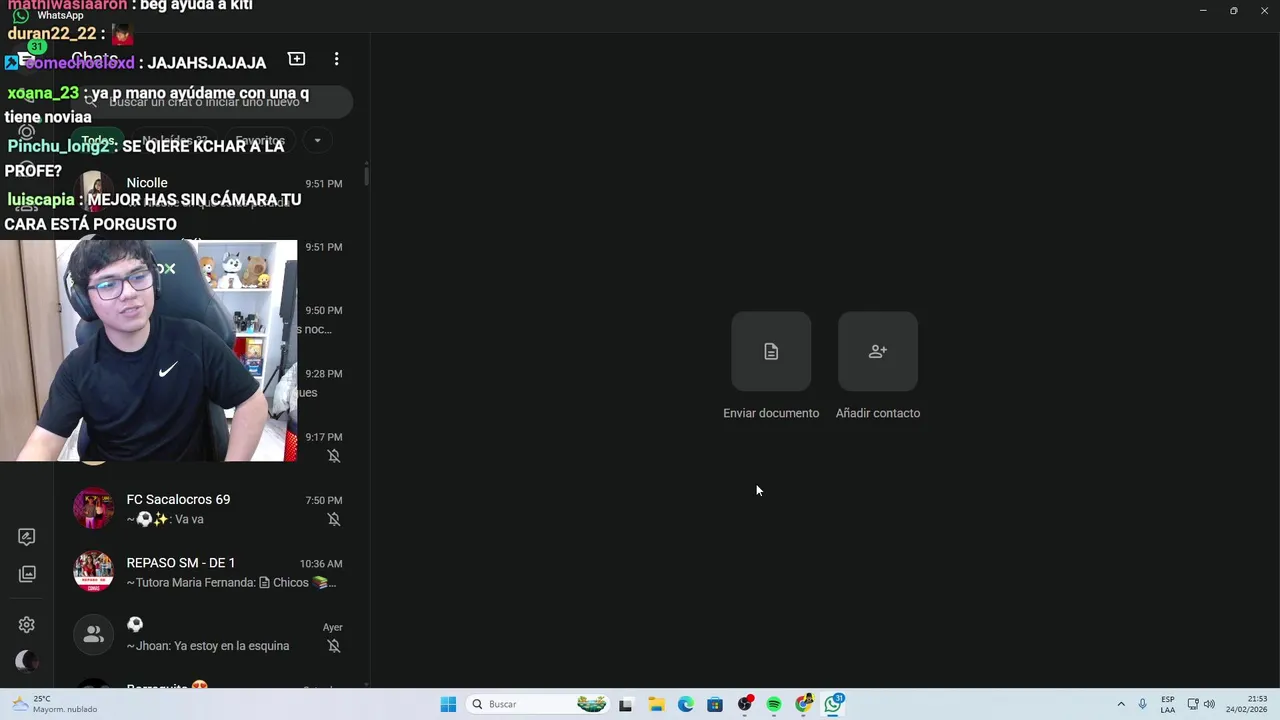Image resolution: width=1280 pixels, height=720 pixels.
Task: Open File Explorer from the taskbar
Action: pyautogui.click(x=656, y=704)
